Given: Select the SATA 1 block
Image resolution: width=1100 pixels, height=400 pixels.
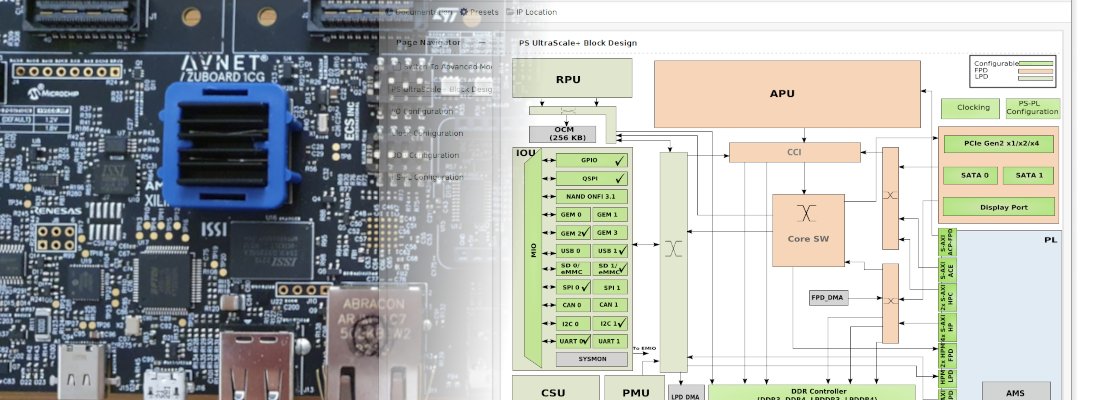Looking at the screenshot, I should pyautogui.click(x=1028, y=175).
